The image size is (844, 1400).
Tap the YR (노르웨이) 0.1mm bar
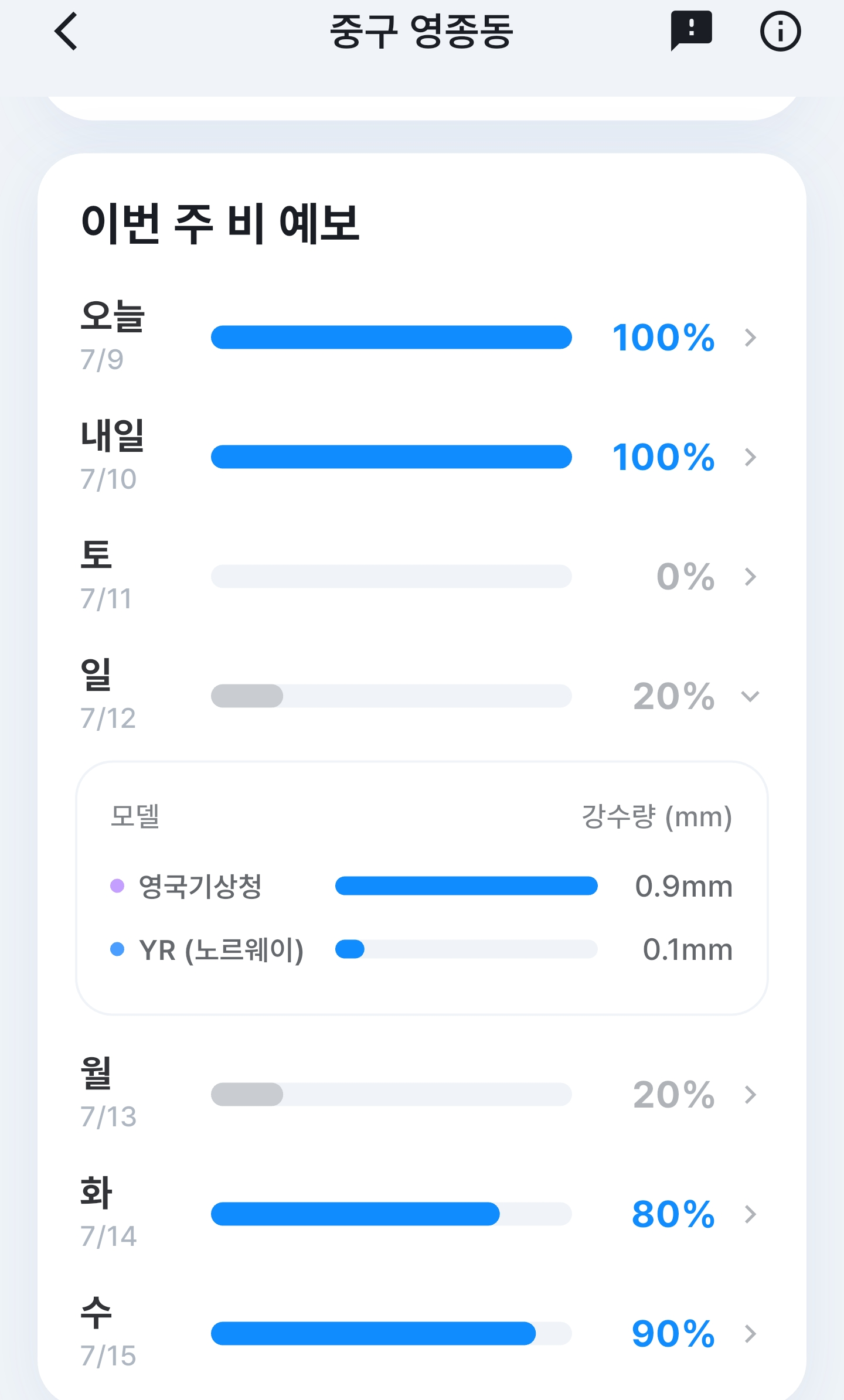pos(467,949)
